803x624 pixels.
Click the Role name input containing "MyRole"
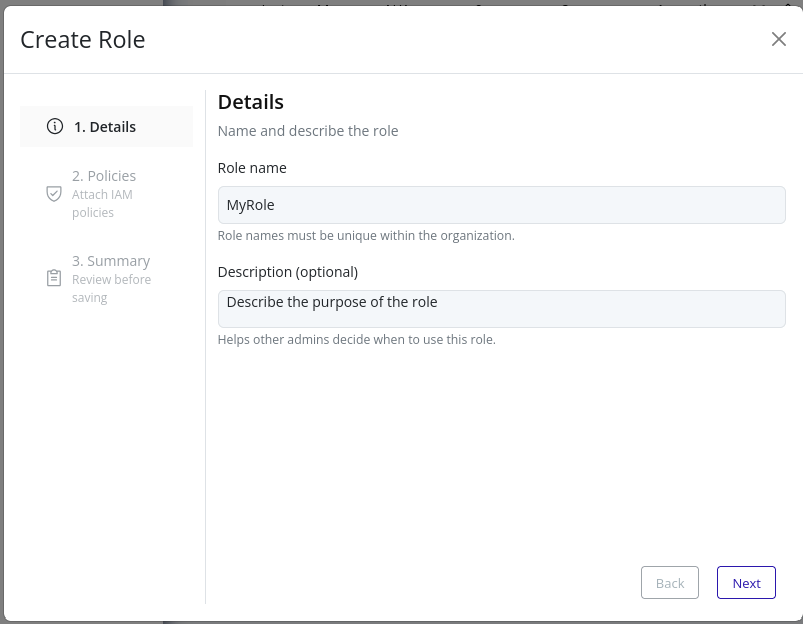point(500,204)
